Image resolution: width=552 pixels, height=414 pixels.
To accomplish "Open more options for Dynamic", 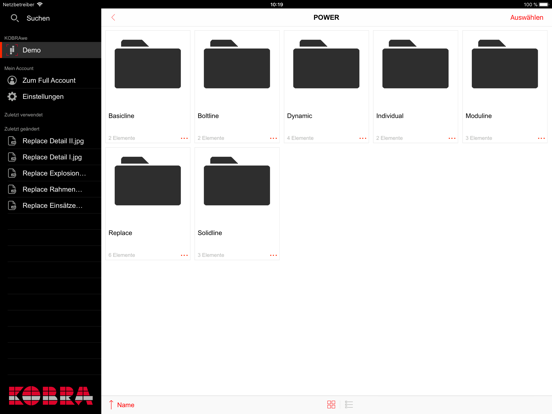I will [x=363, y=138].
